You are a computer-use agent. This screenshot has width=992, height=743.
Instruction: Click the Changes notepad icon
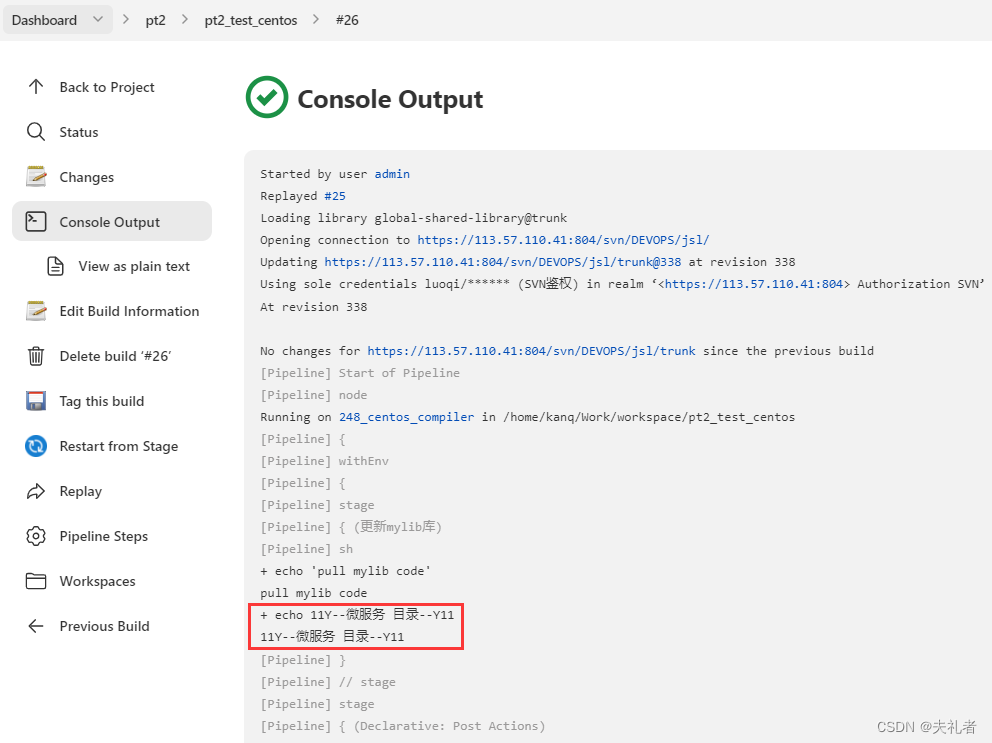point(36,177)
